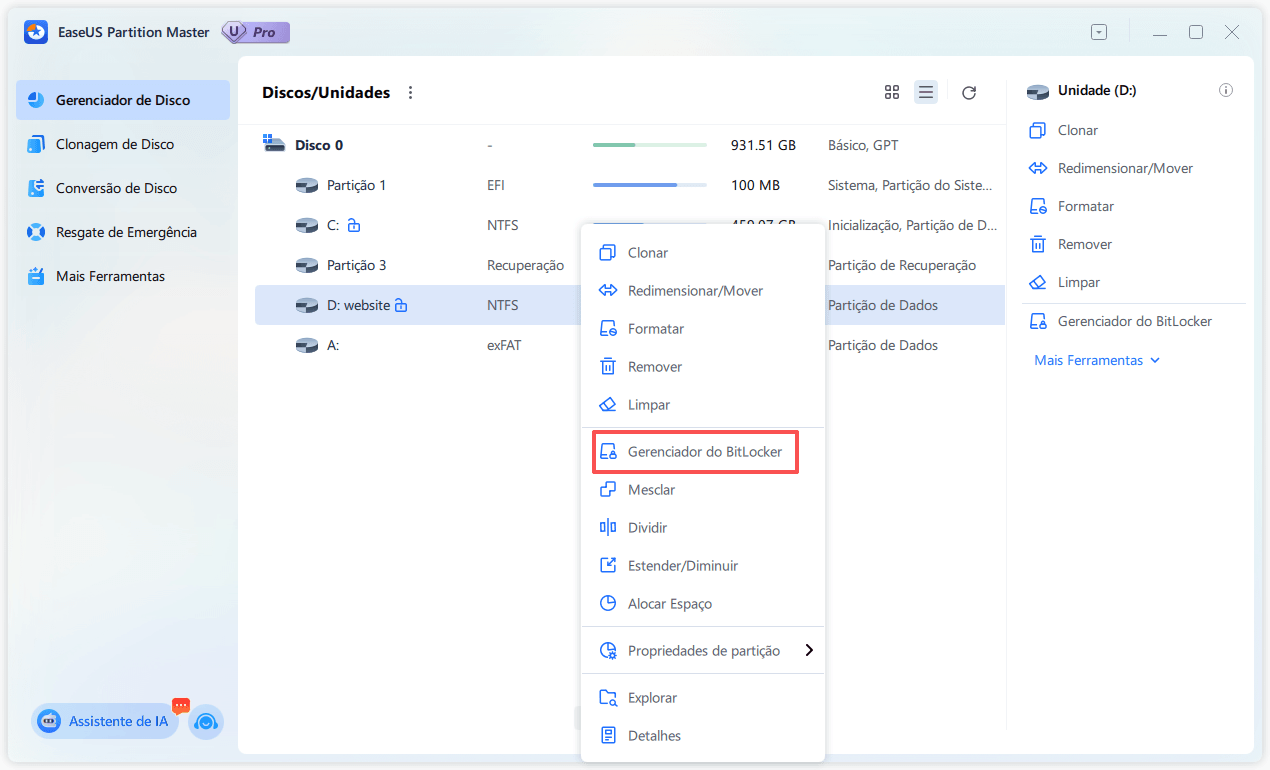
Task: Choose Formatar in the context menu
Action: click(x=703, y=329)
